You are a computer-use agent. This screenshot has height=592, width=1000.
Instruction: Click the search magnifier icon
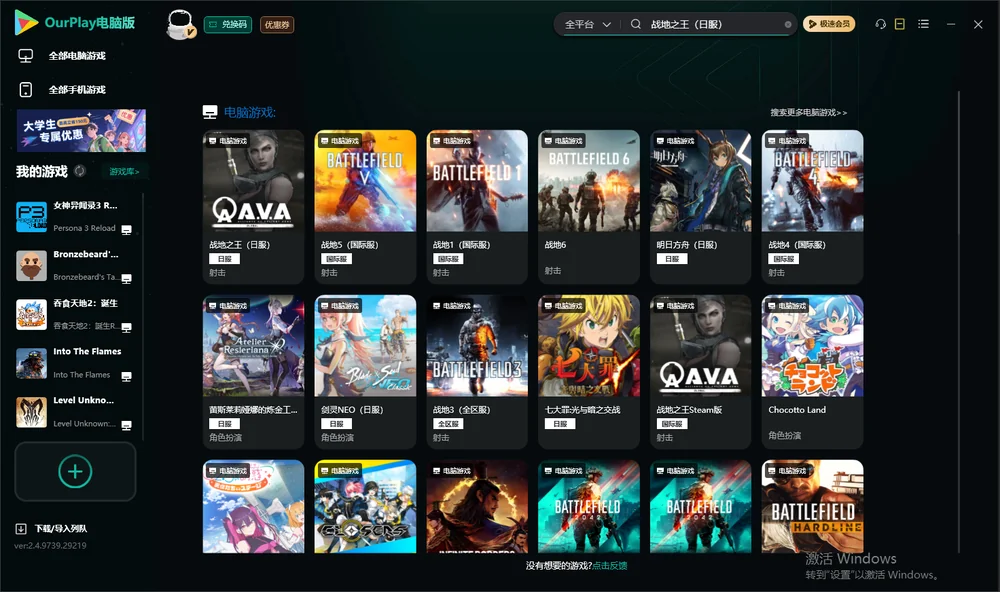pyautogui.click(x=635, y=24)
